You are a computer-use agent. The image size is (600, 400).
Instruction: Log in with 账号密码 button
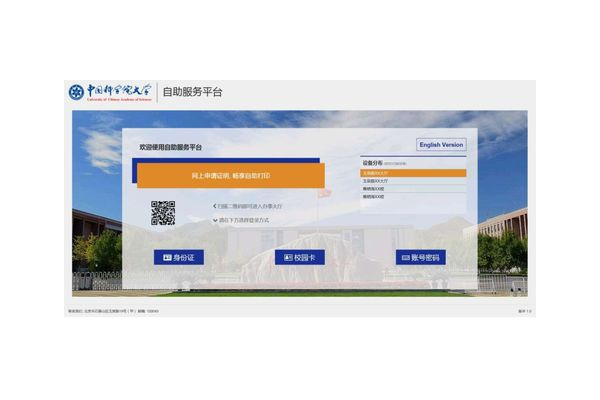421,257
